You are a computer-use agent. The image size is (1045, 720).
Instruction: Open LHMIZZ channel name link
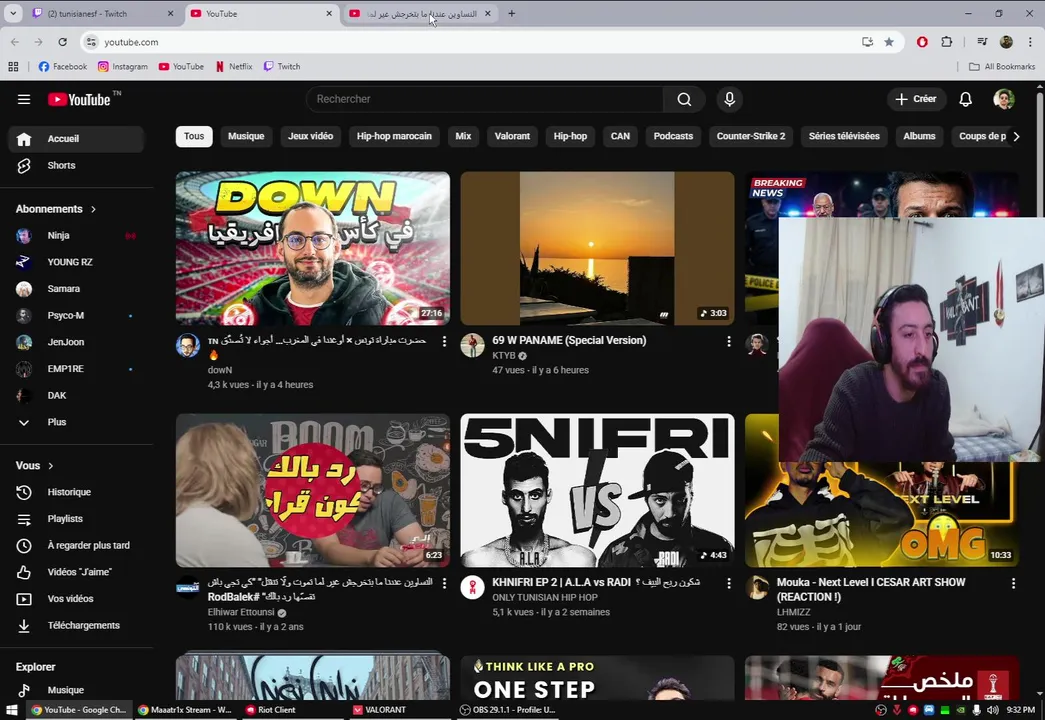(x=793, y=612)
